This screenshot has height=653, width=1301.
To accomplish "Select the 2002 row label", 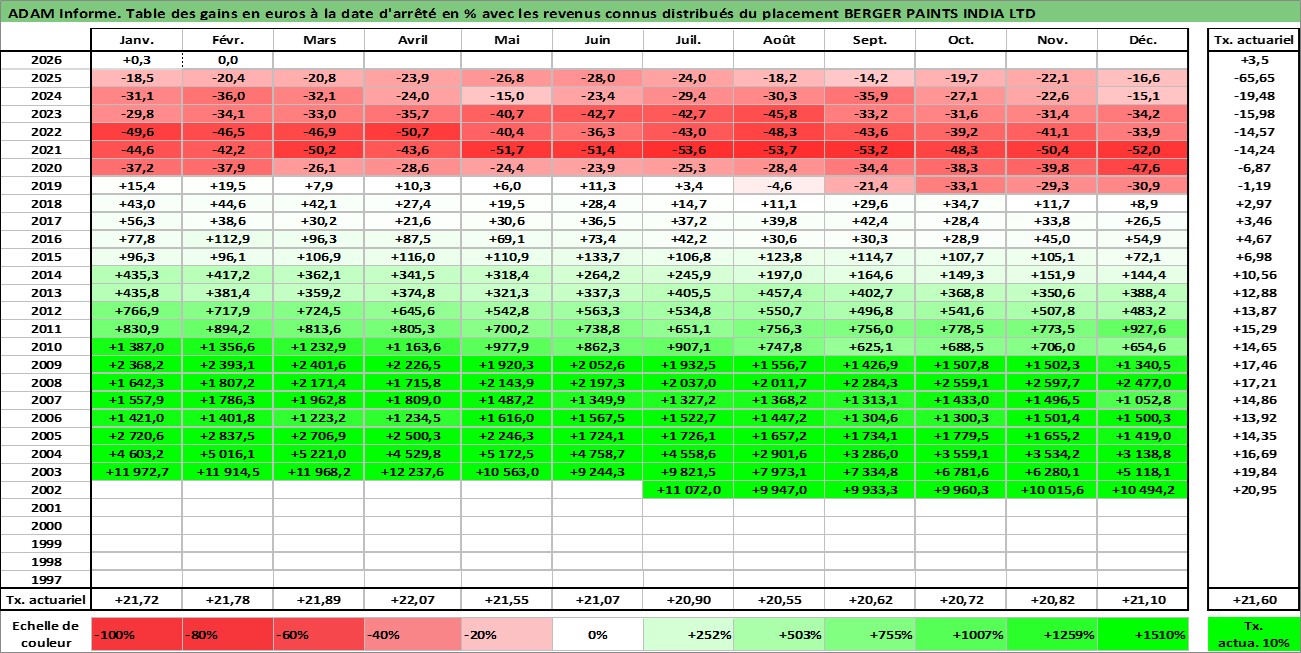I will click(46, 490).
